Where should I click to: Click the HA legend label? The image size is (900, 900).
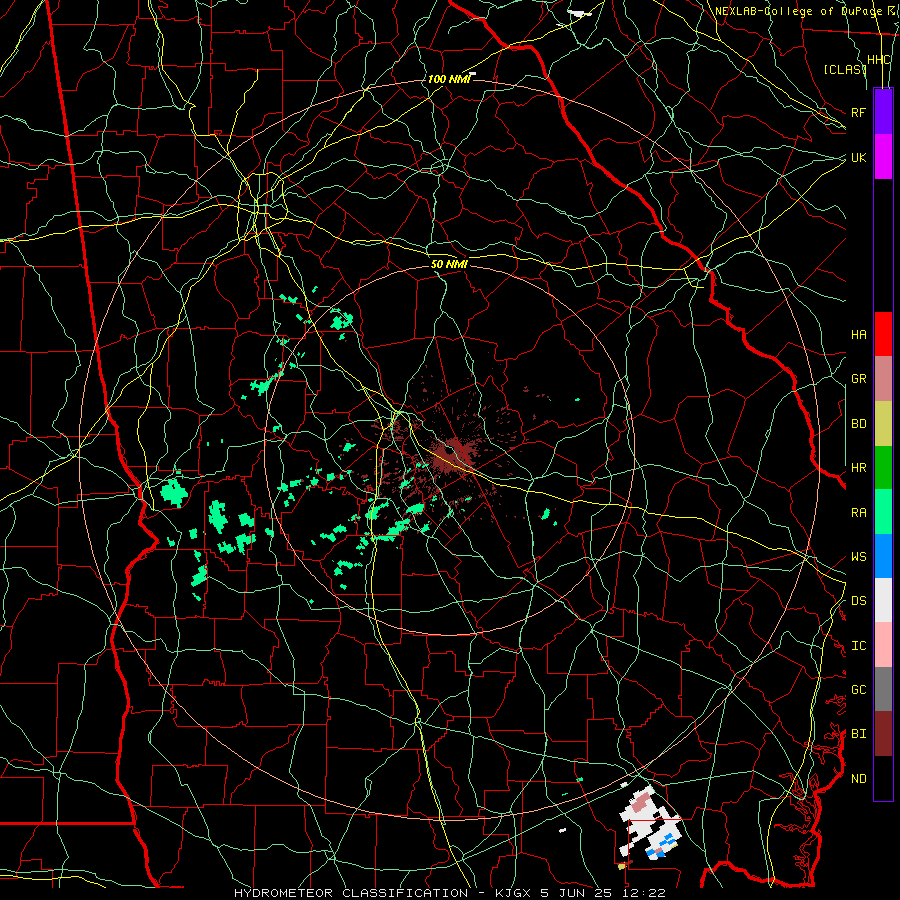click(x=858, y=334)
